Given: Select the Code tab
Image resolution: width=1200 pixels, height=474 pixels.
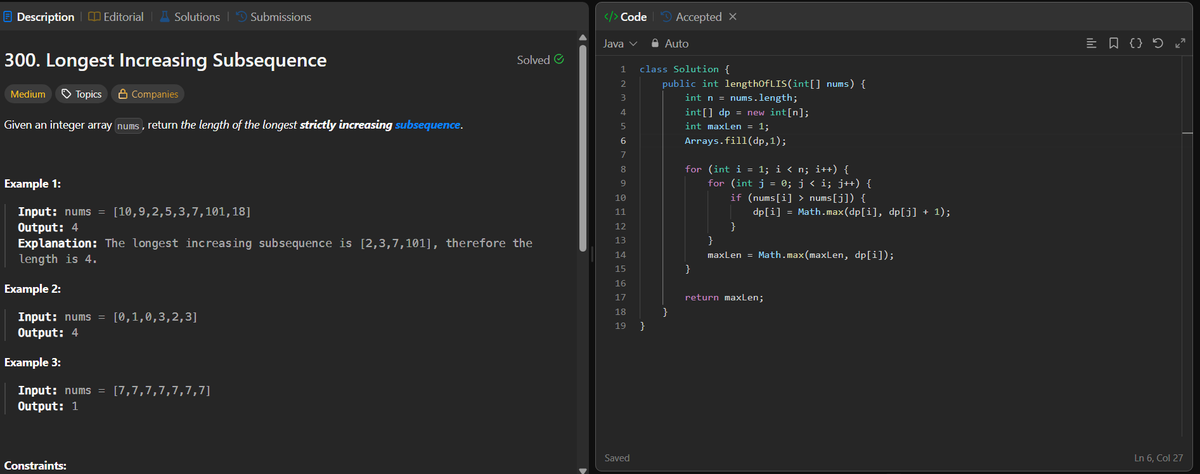Looking at the screenshot, I should click(x=627, y=17).
